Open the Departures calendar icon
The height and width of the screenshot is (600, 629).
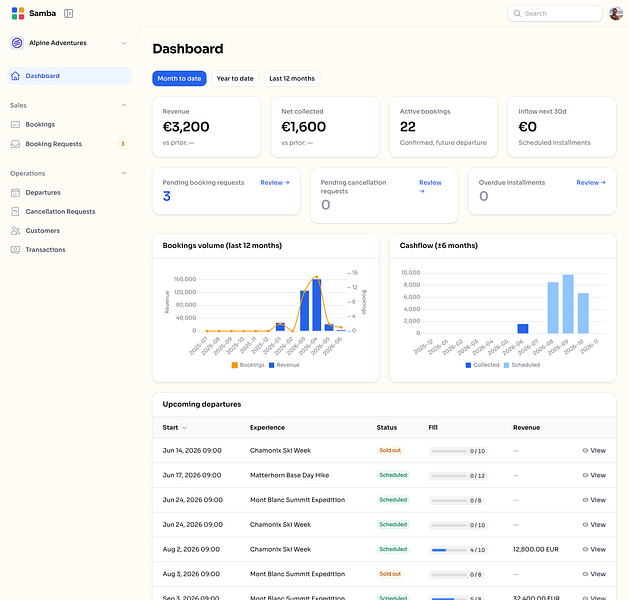tap(15, 193)
